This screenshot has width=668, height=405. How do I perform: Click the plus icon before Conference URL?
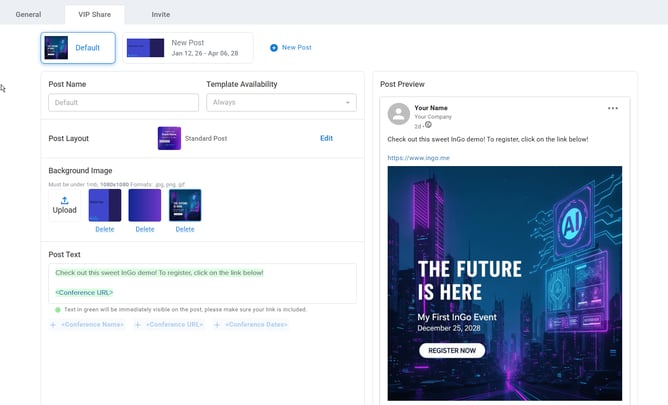tap(138, 325)
